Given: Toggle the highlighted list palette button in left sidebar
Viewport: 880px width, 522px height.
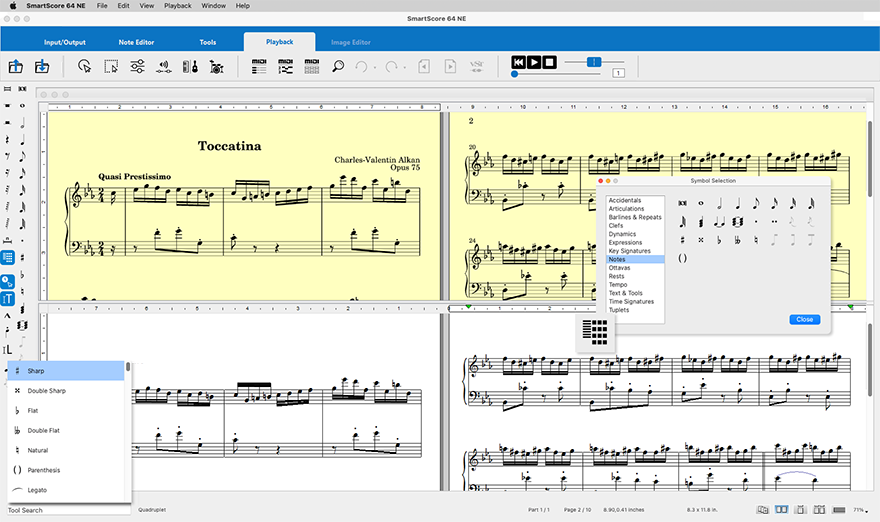Looking at the screenshot, I should pos(7,258).
